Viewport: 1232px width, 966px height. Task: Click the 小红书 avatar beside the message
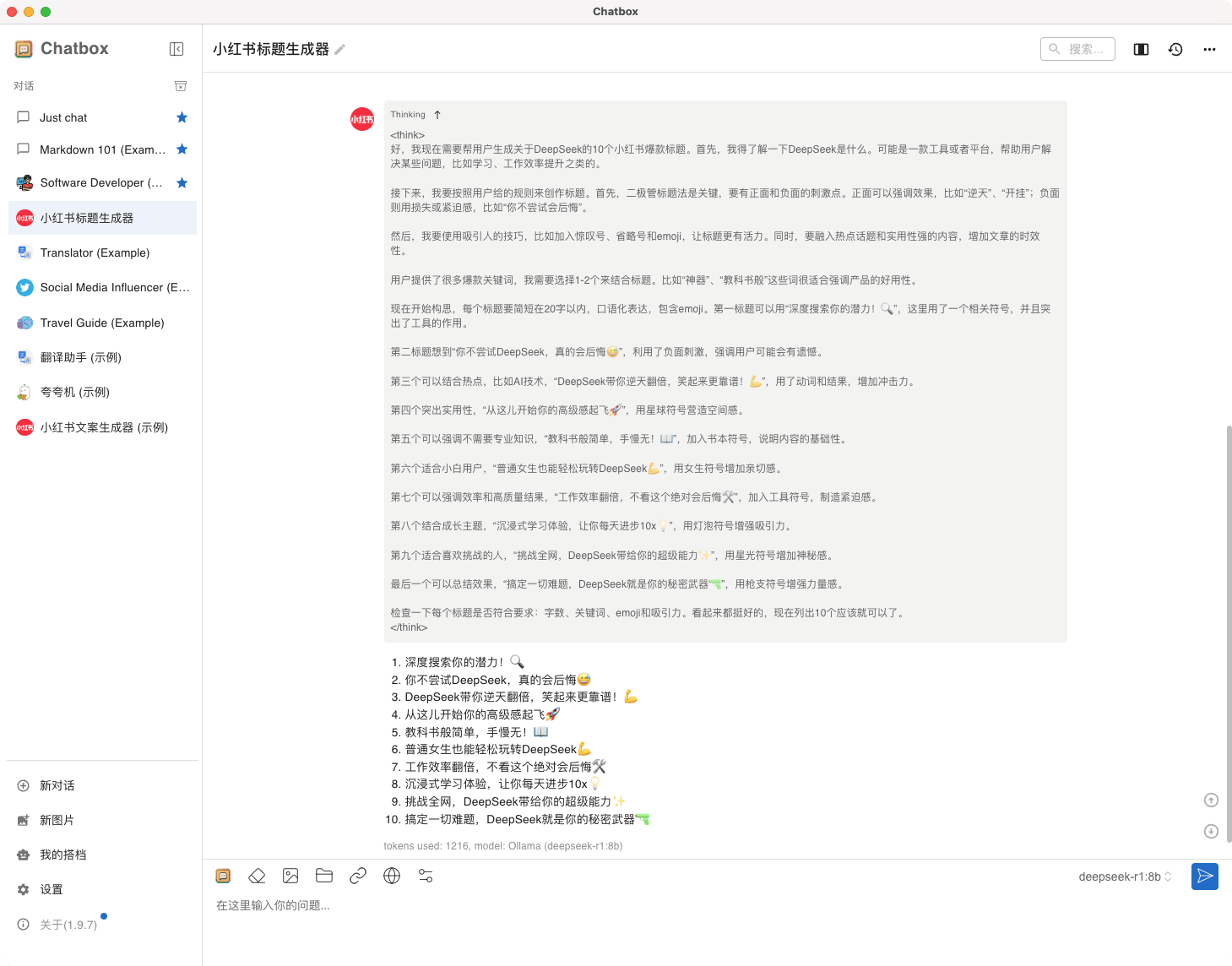pos(362,119)
